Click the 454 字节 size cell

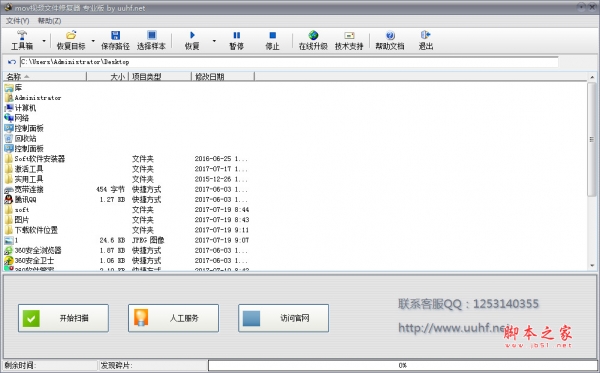point(111,189)
